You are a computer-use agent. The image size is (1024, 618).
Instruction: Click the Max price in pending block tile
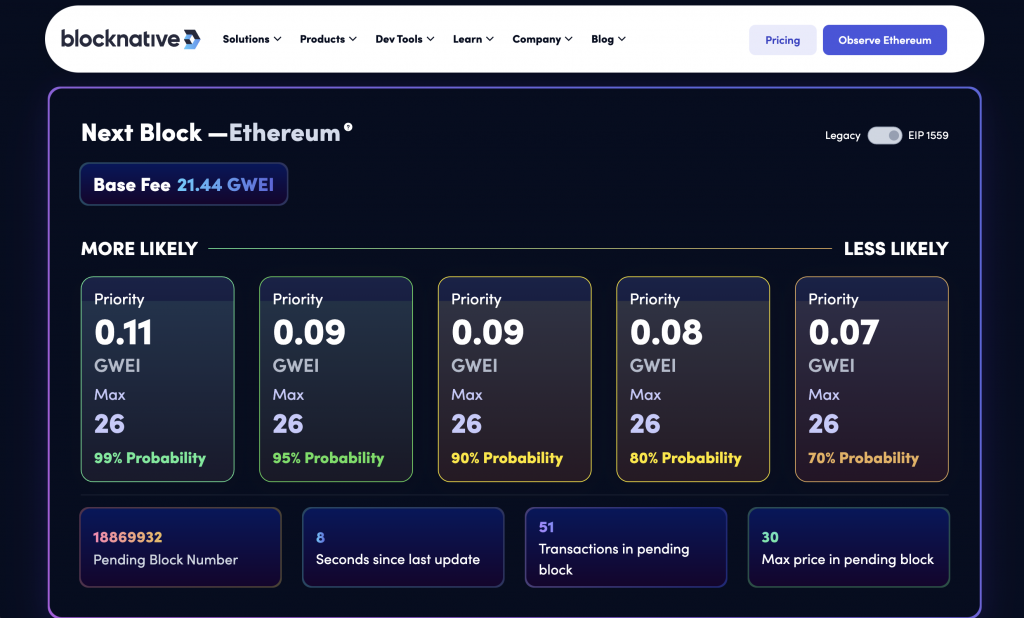tap(848, 547)
